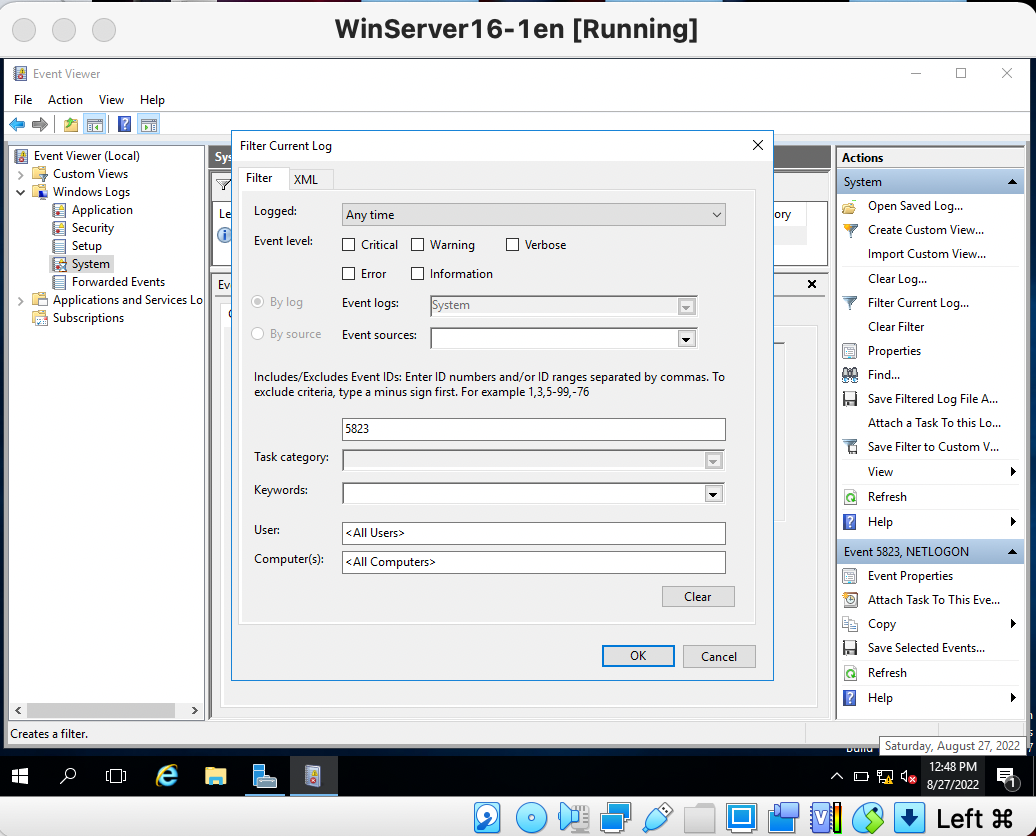Image resolution: width=1036 pixels, height=836 pixels.
Task: Check the Critical event level box
Action: pos(349,245)
